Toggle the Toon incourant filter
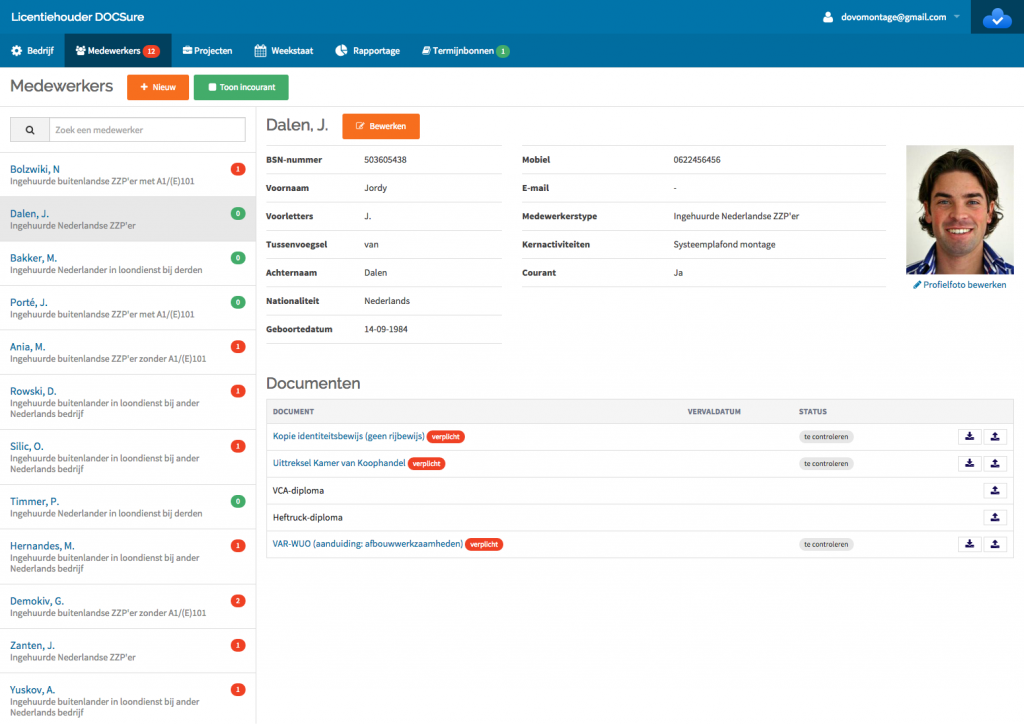The image size is (1024, 725). point(241,88)
